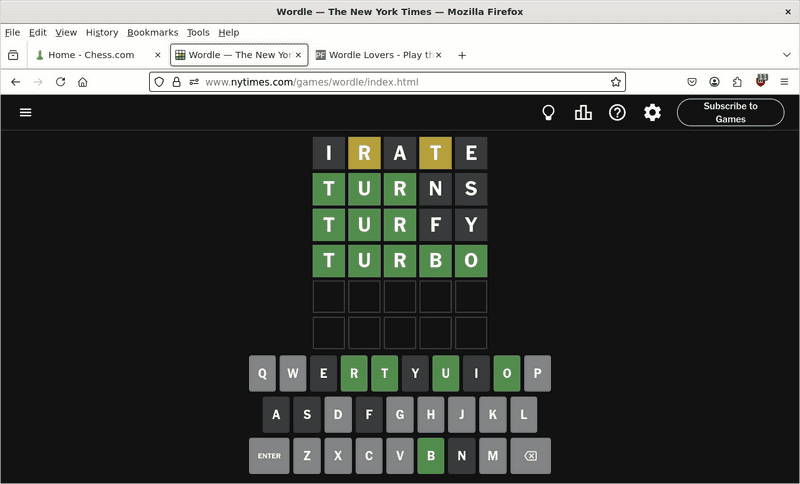This screenshot has height=484, width=800.
Task: Tap the G key on Wordle keyboard
Action: (x=400, y=415)
